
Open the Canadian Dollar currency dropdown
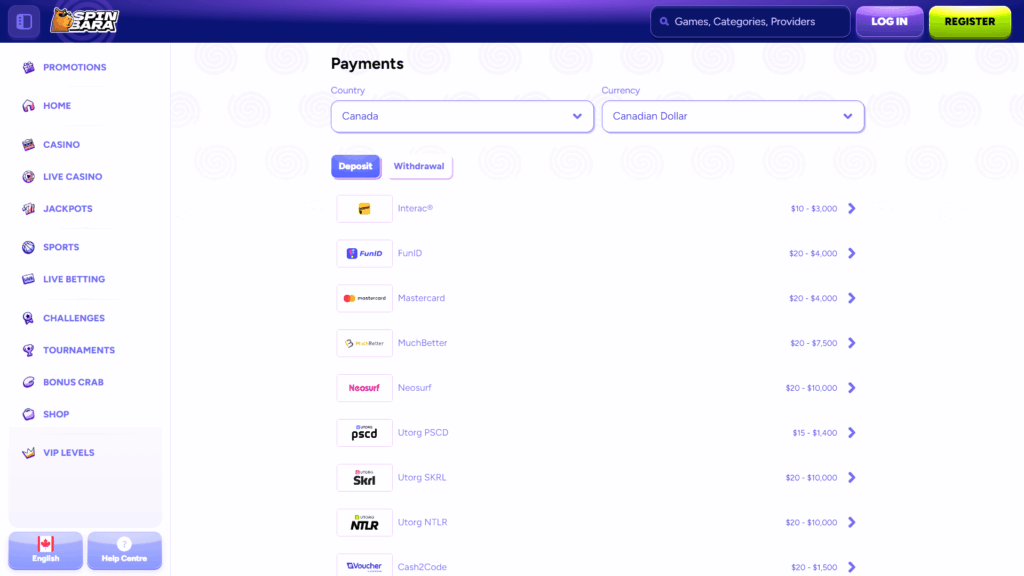[x=733, y=117]
